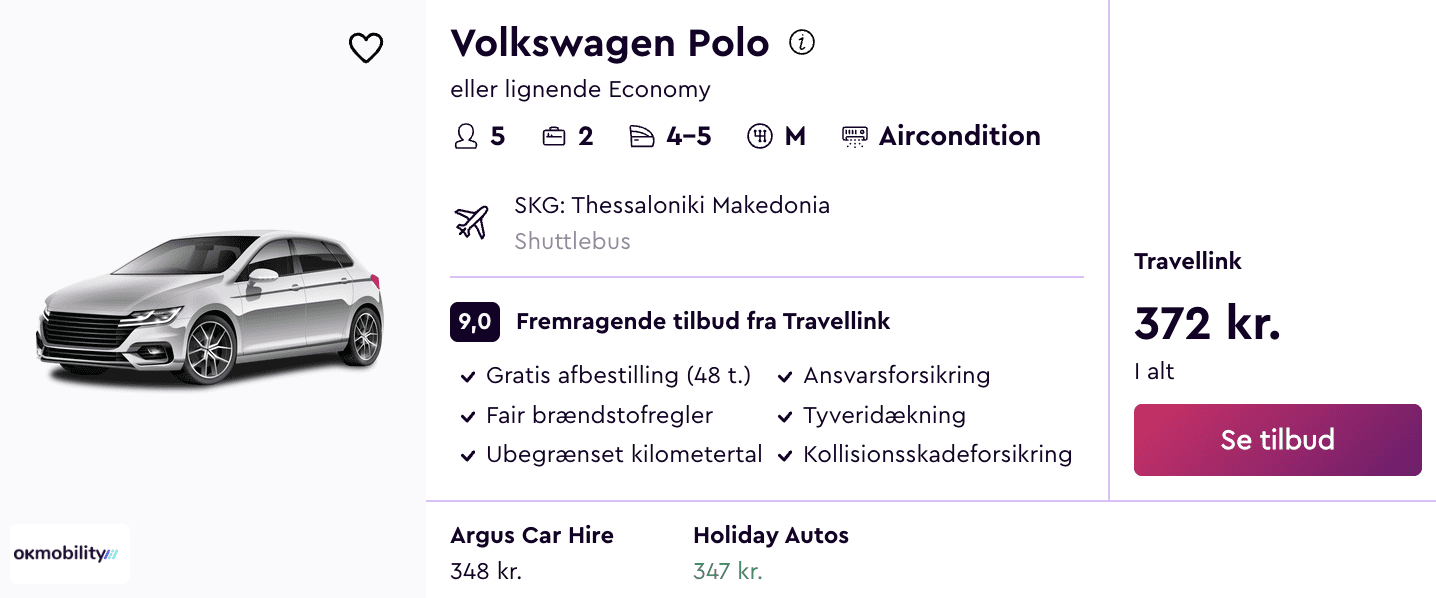Save Volkswagen Polo with the heart icon
Image resolution: width=1436 pixels, height=598 pixels.
click(366, 48)
